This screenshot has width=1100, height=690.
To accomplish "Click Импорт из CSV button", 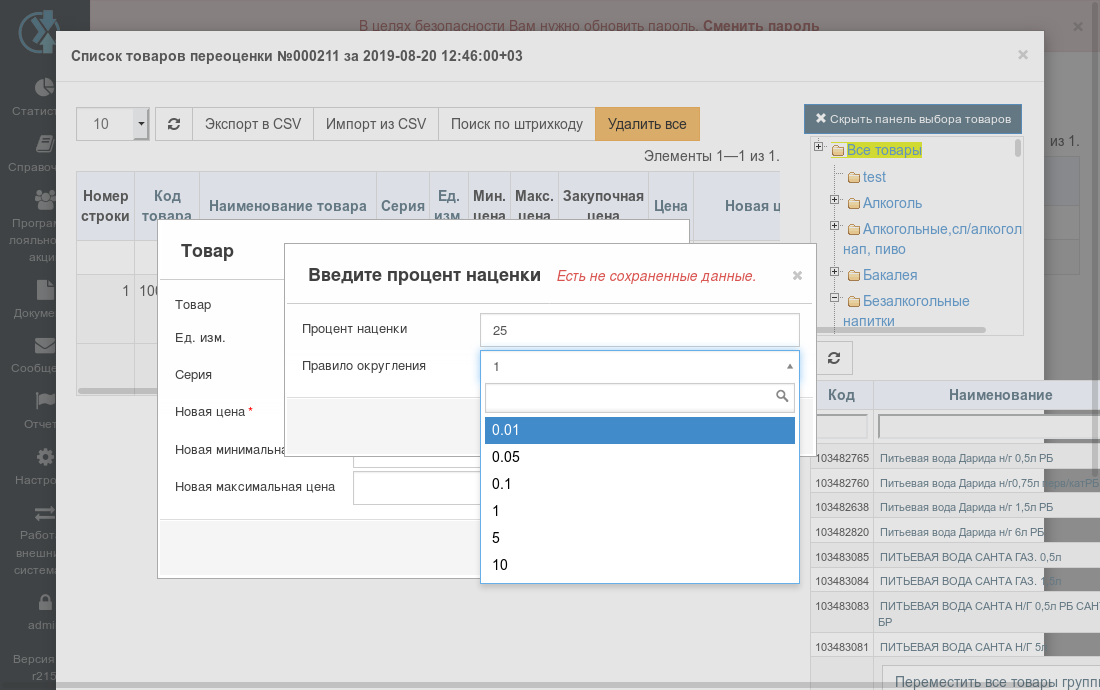I will pos(376,124).
